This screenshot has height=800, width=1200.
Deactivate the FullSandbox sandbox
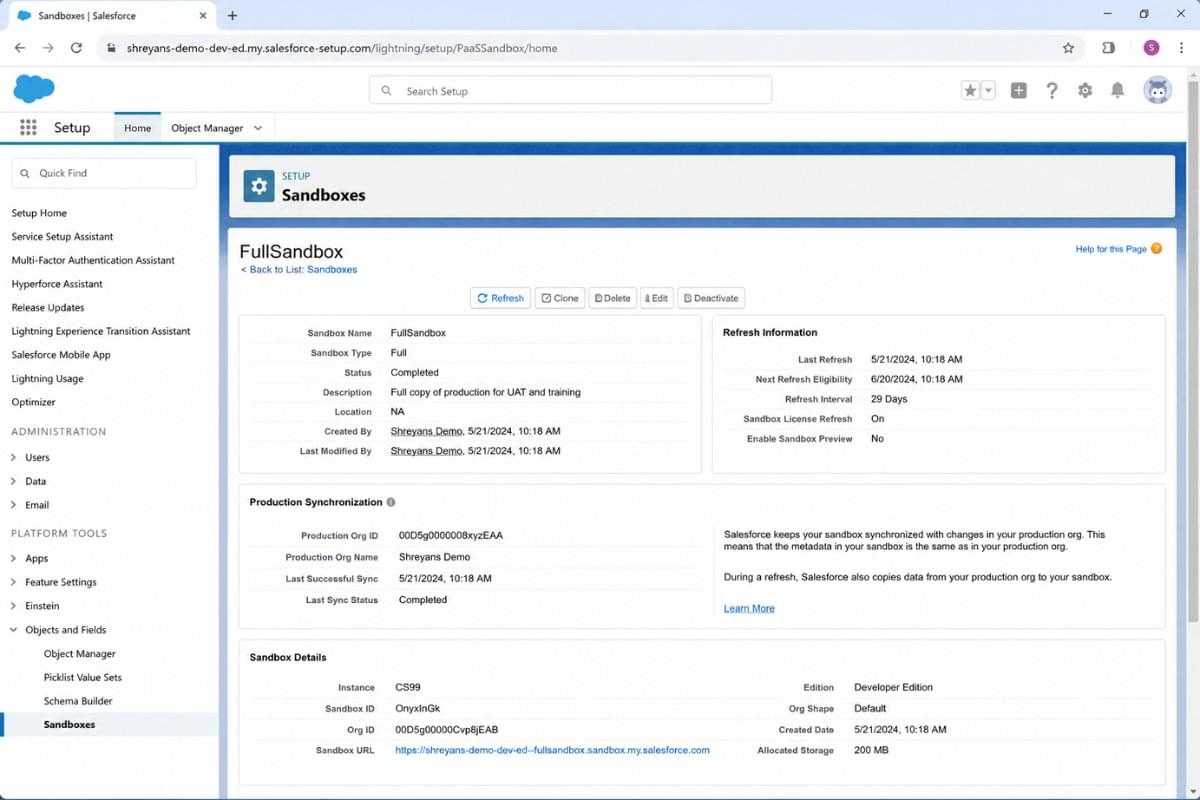[x=711, y=298]
